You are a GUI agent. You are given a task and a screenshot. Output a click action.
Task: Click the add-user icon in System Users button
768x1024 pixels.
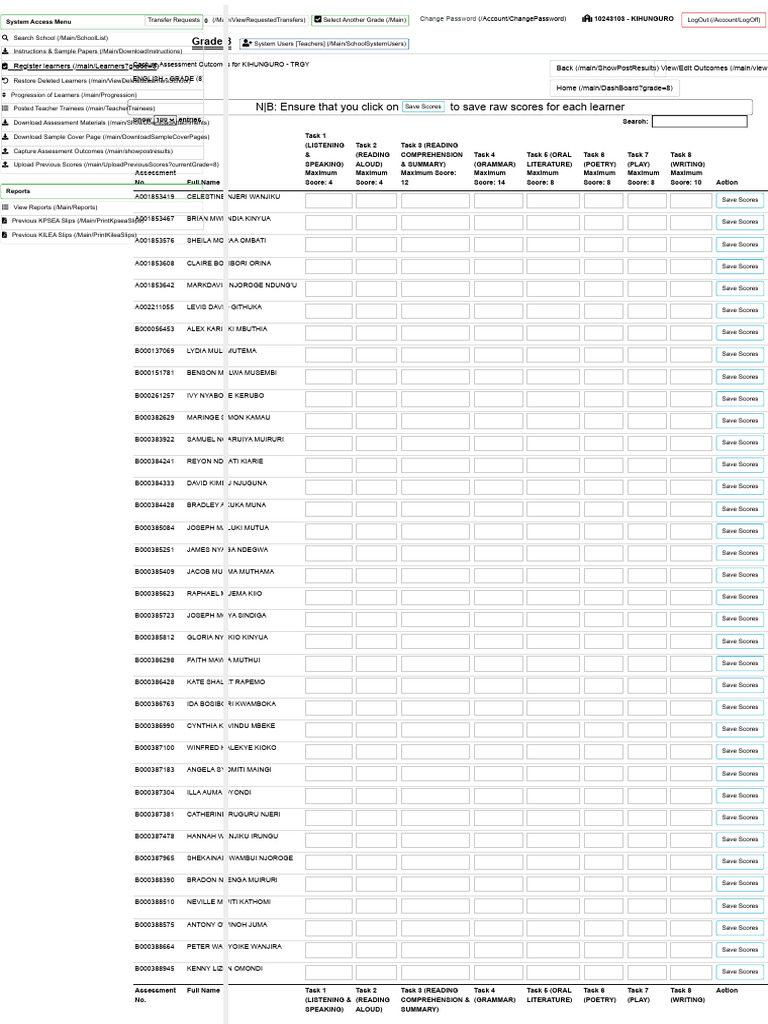[246, 43]
